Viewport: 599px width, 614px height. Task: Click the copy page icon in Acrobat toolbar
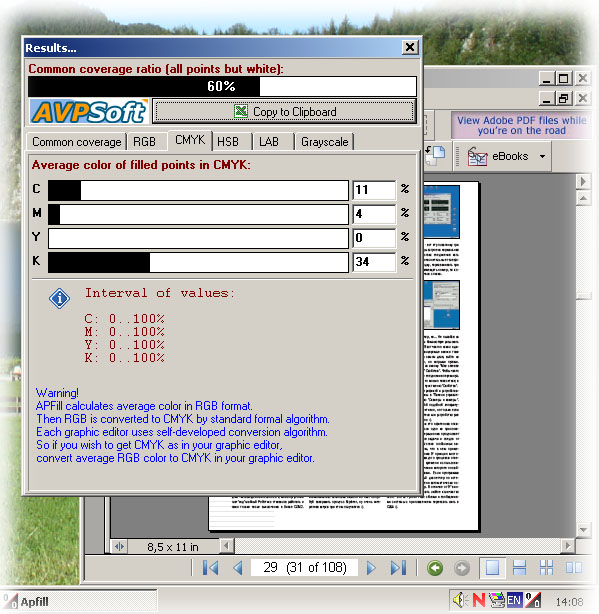coord(435,155)
